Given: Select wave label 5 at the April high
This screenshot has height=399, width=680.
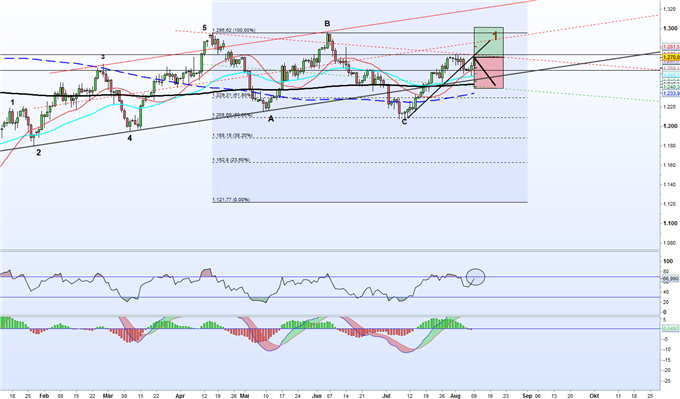Looking at the screenshot, I should click(204, 28).
